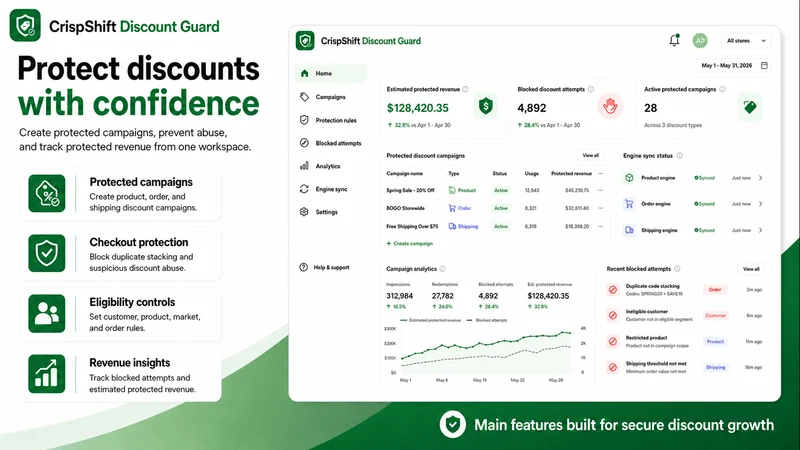
Task: Click info icon next to Estimated protected revenue
Action: pos(465,89)
